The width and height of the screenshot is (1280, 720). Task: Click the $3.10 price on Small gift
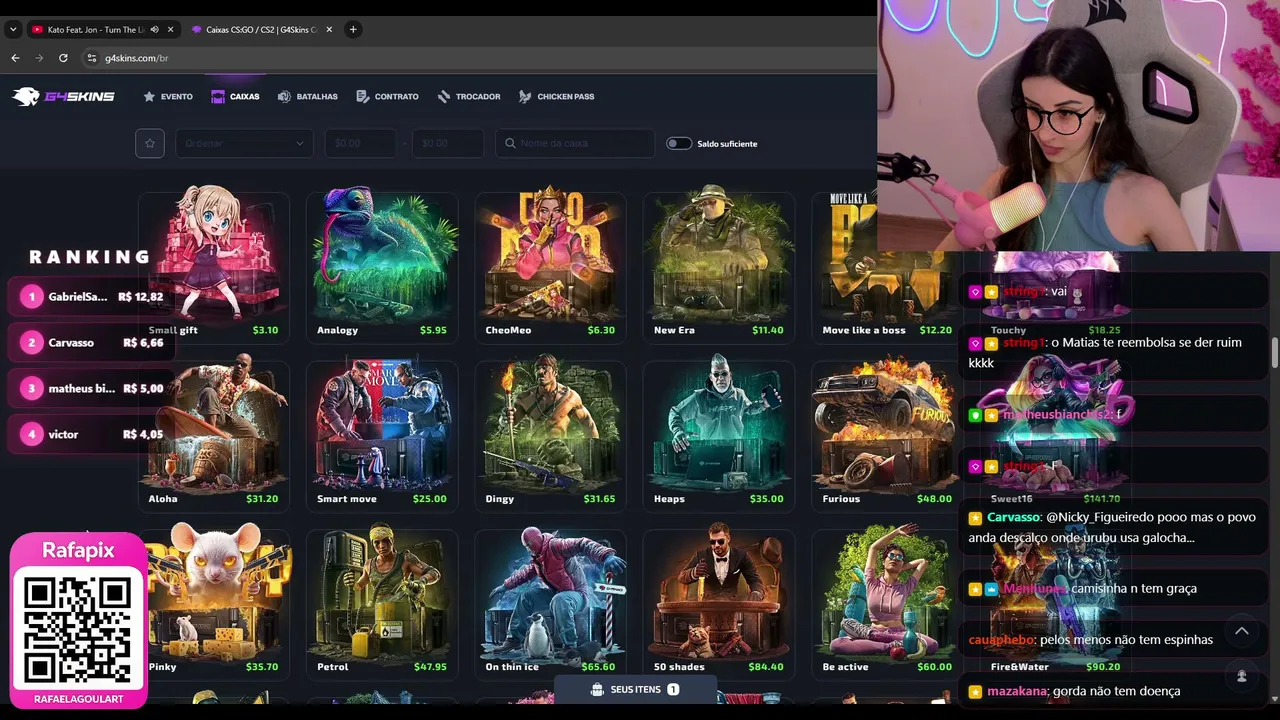(265, 330)
